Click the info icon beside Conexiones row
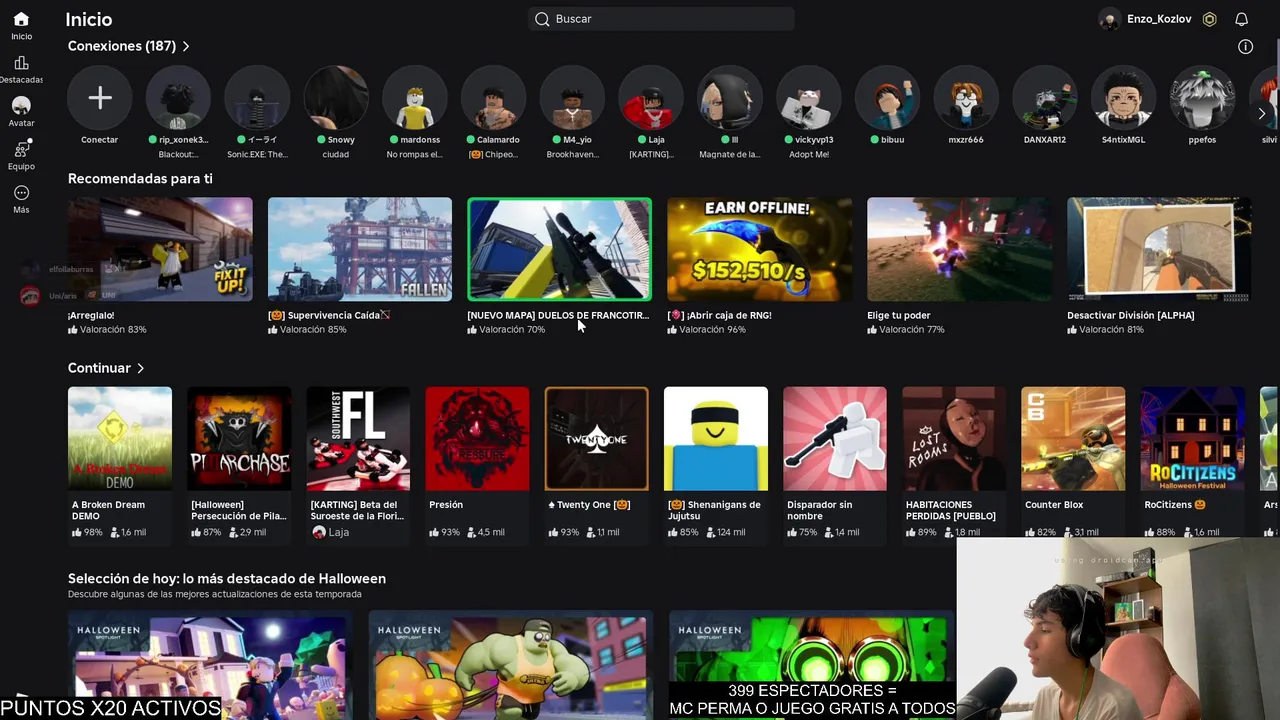The height and width of the screenshot is (720, 1280). coord(1245,46)
